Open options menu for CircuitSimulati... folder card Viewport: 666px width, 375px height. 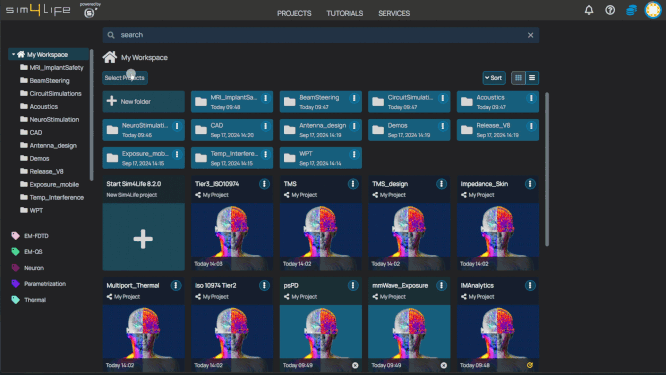443,98
